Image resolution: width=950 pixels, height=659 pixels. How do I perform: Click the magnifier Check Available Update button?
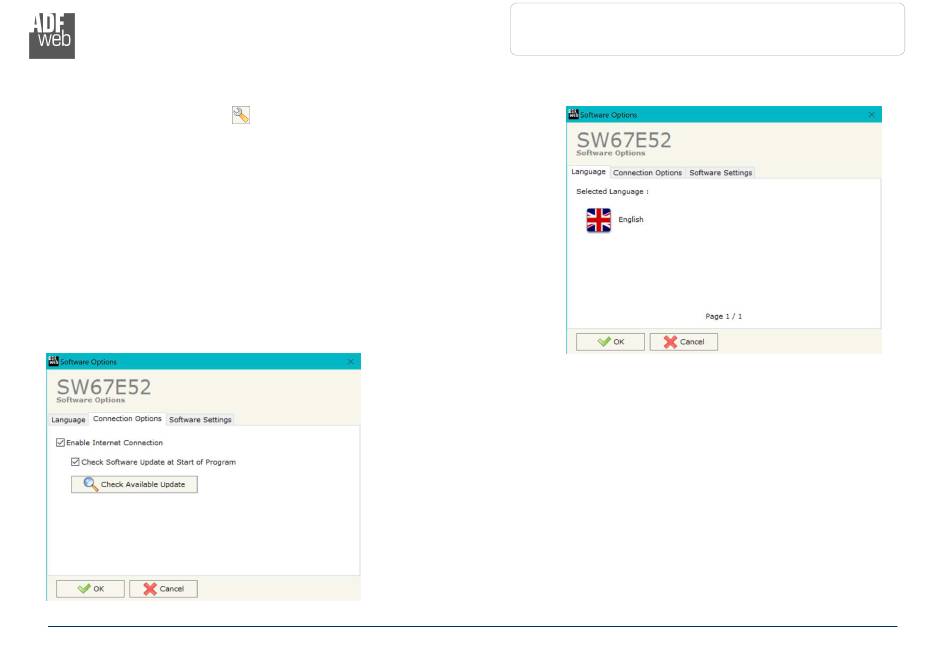pos(134,484)
